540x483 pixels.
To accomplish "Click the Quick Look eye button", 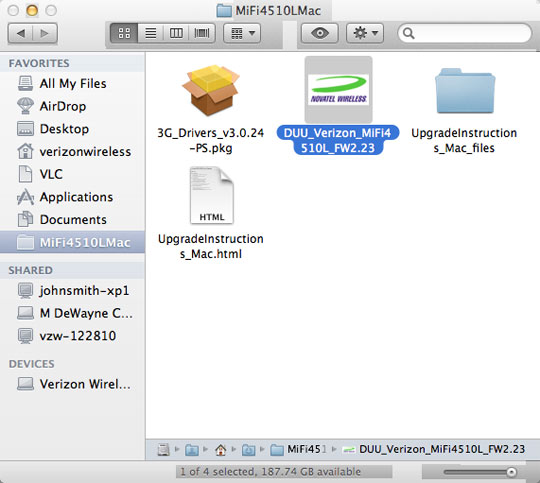I will [320, 33].
